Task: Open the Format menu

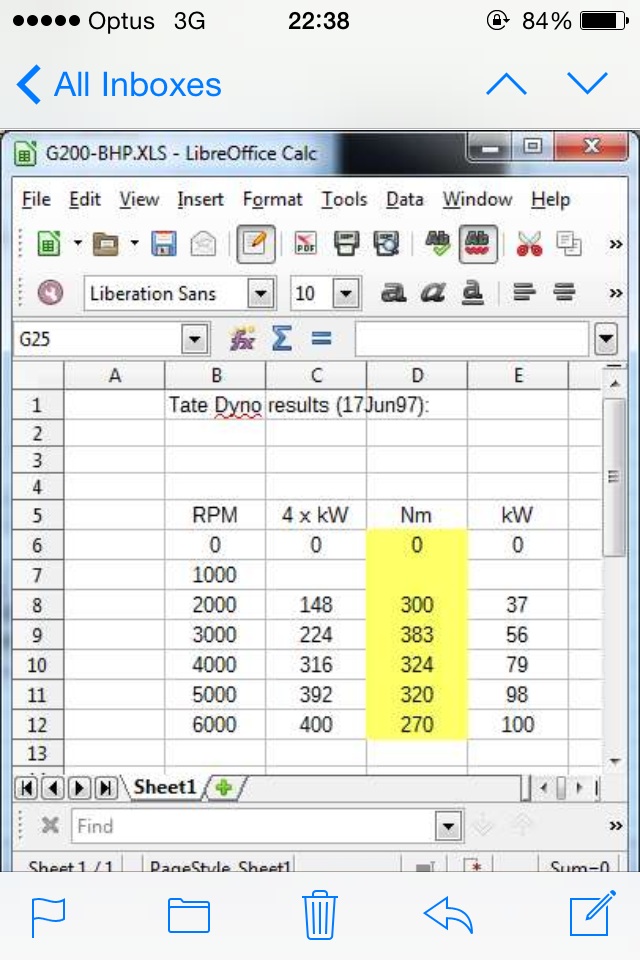Action: 272,199
